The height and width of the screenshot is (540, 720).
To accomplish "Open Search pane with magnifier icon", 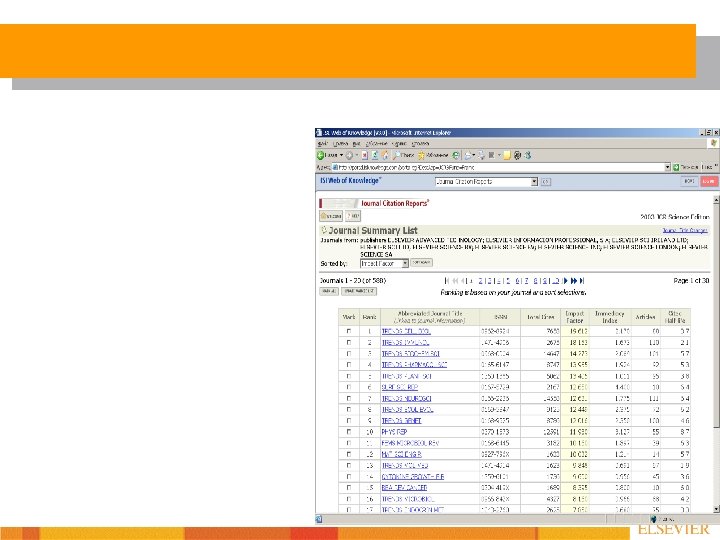I will (x=396, y=155).
